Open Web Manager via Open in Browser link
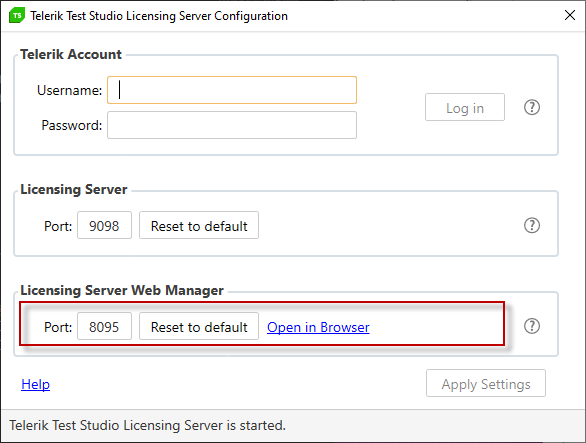This screenshot has width=586, height=443. pyautogui.click(x=318, y=327)
